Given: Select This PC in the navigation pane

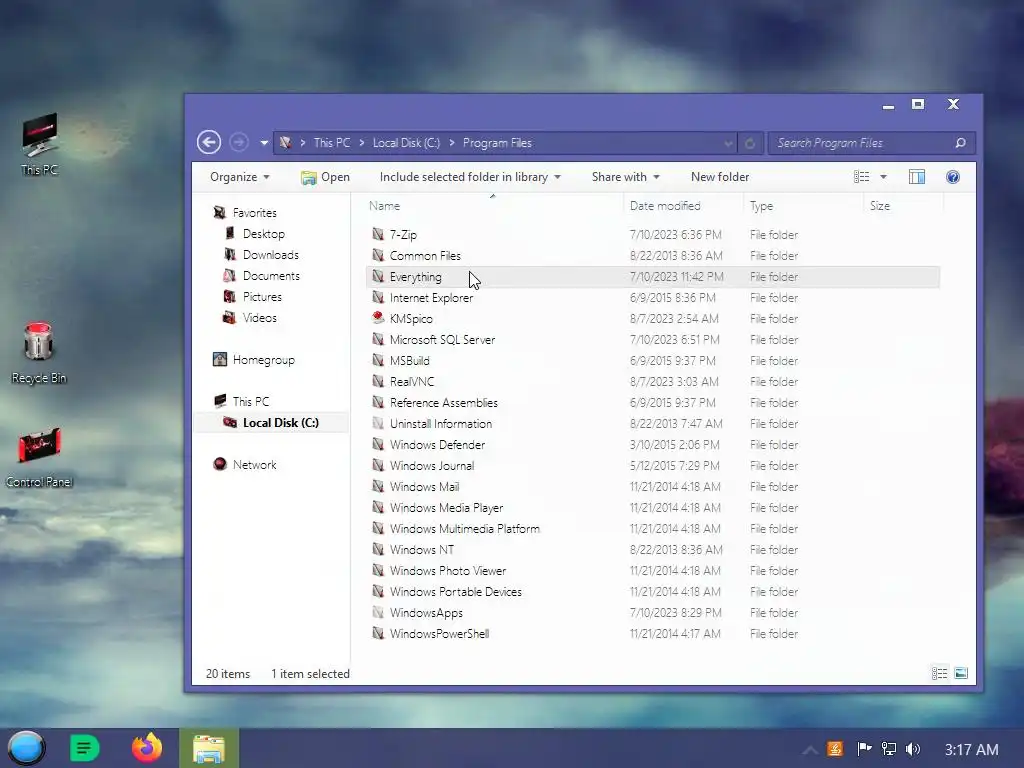Looking at the screenshot, I should tap(251, 402).
